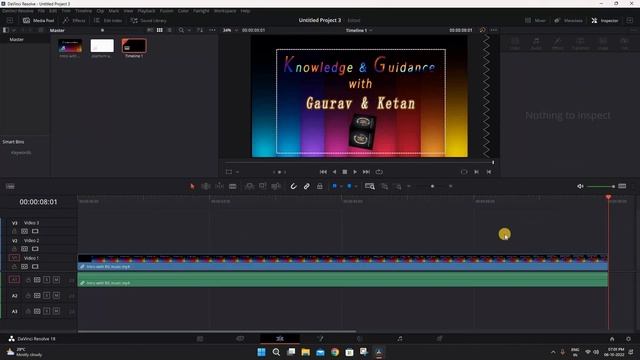This screenshot has height=360, width=640.
Task: Open the Timeline View Options icon
Action: [10, 187]
